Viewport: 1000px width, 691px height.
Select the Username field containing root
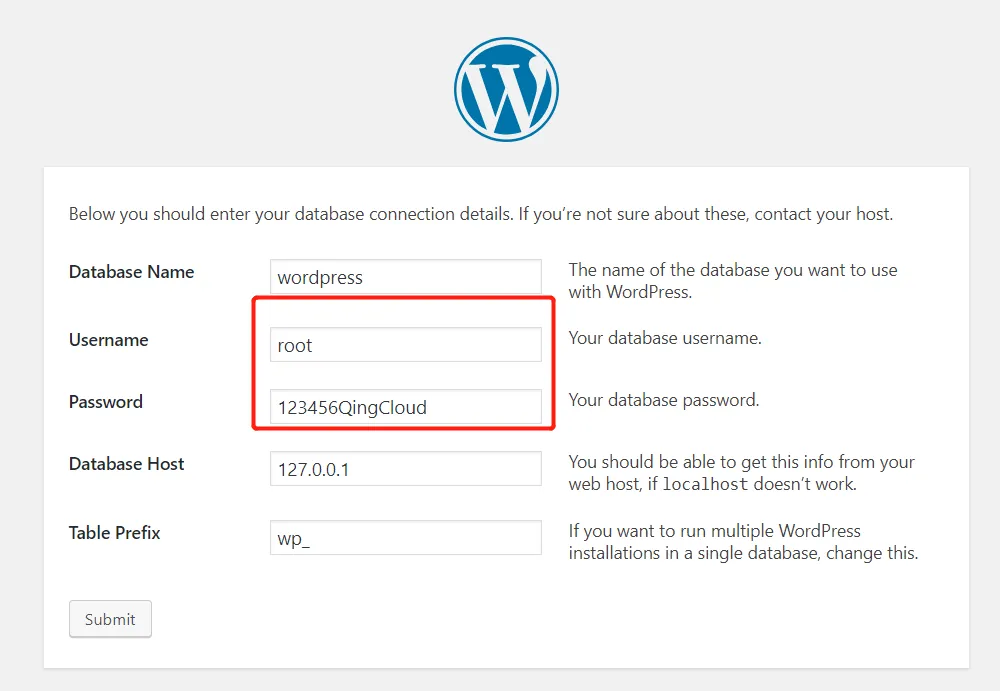(x=405, y=344)
